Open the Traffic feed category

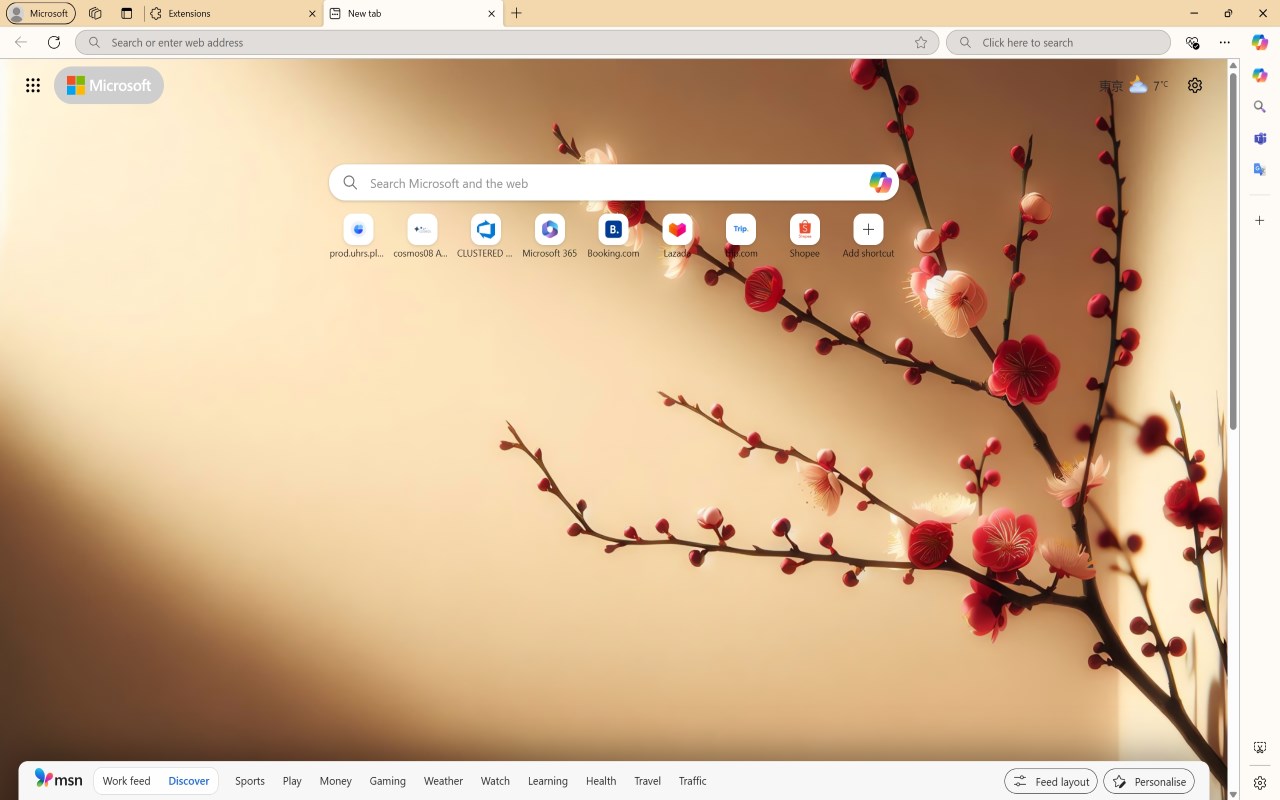tap(692, 781)
